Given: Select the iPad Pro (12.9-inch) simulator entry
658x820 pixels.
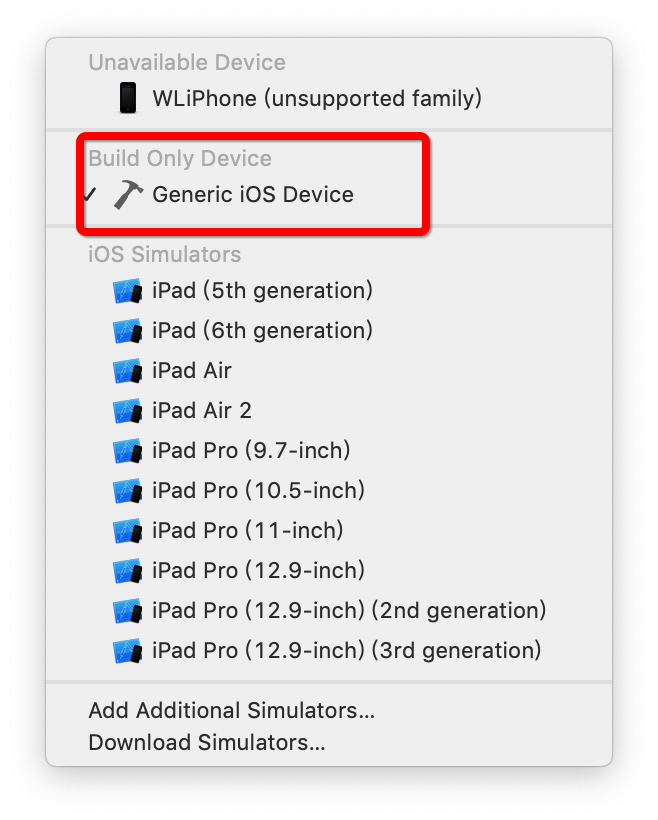Looking at the screenshot, I should 258,571.
